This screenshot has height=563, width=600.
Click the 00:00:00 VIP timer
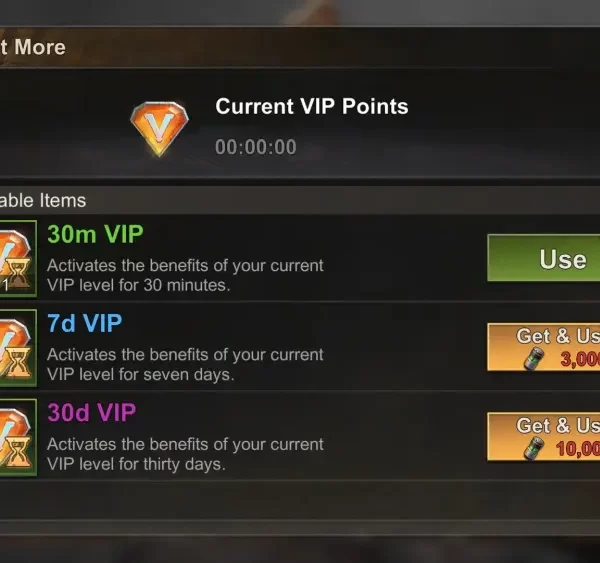coord(256,147)
